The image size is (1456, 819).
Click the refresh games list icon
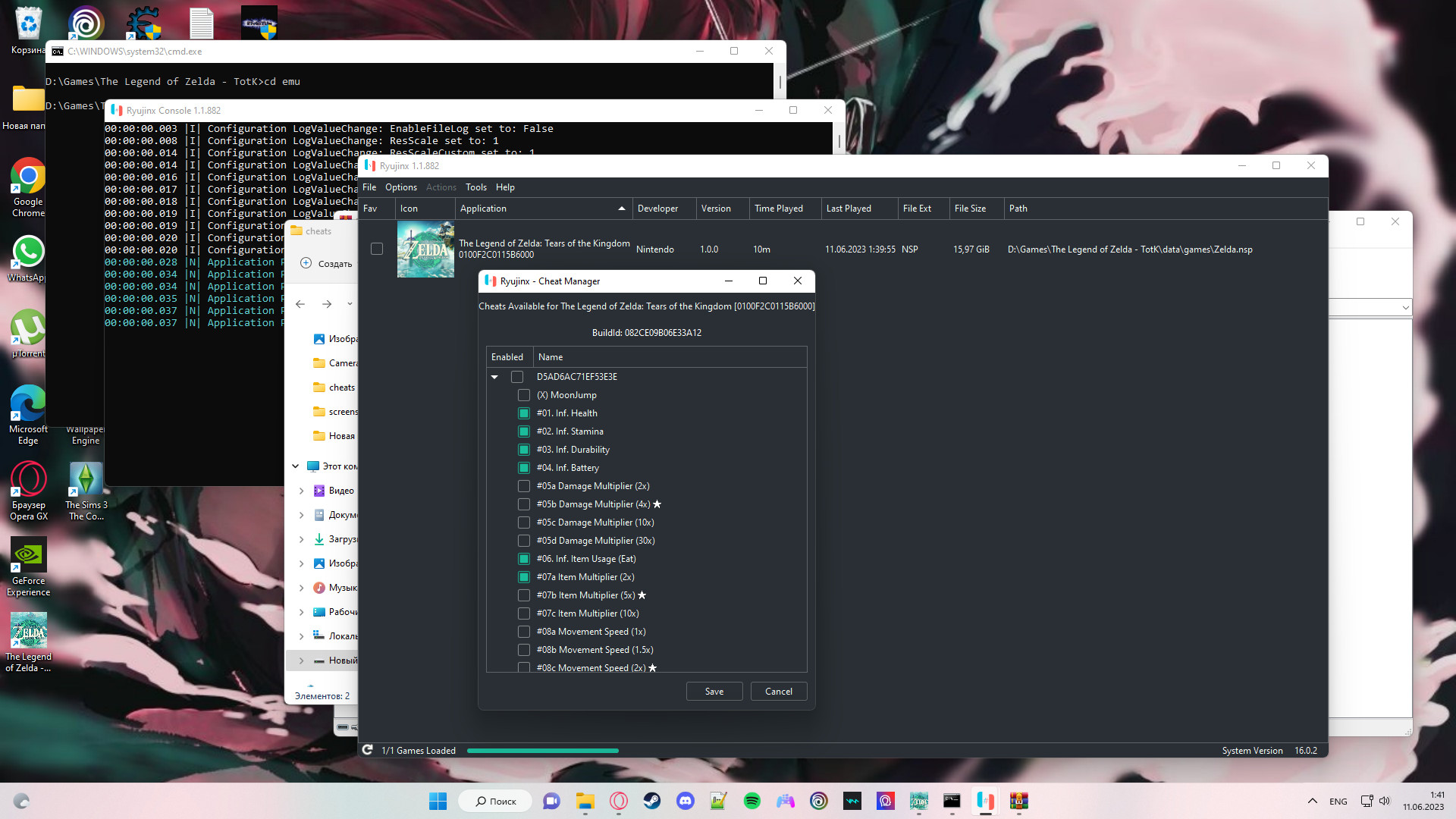click(x=368, y=750)
